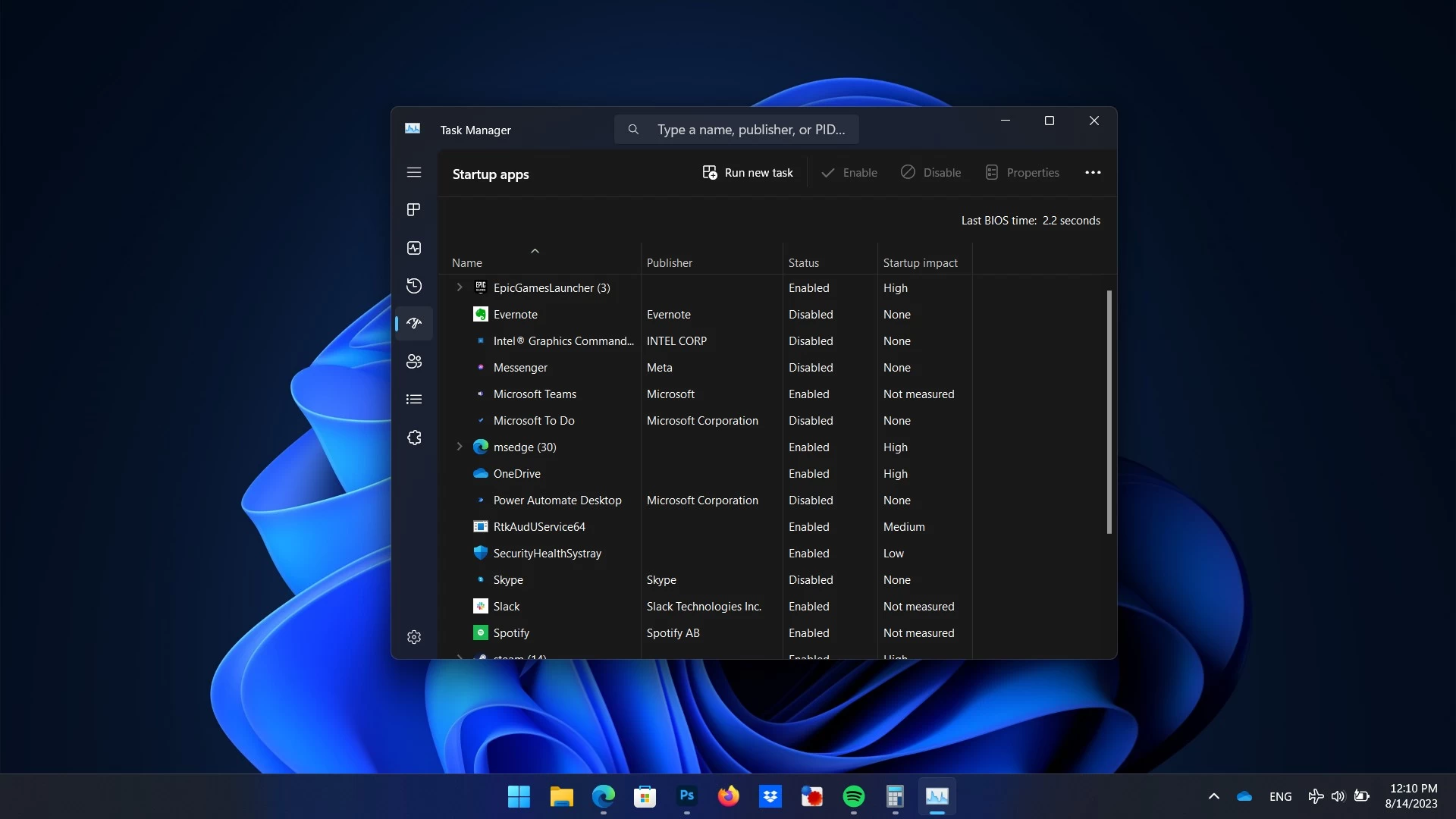Viewport: 1456px width, 819px height.
Task: Click Low impact for SecurityHealthSystray
Action: click(893, 553)
